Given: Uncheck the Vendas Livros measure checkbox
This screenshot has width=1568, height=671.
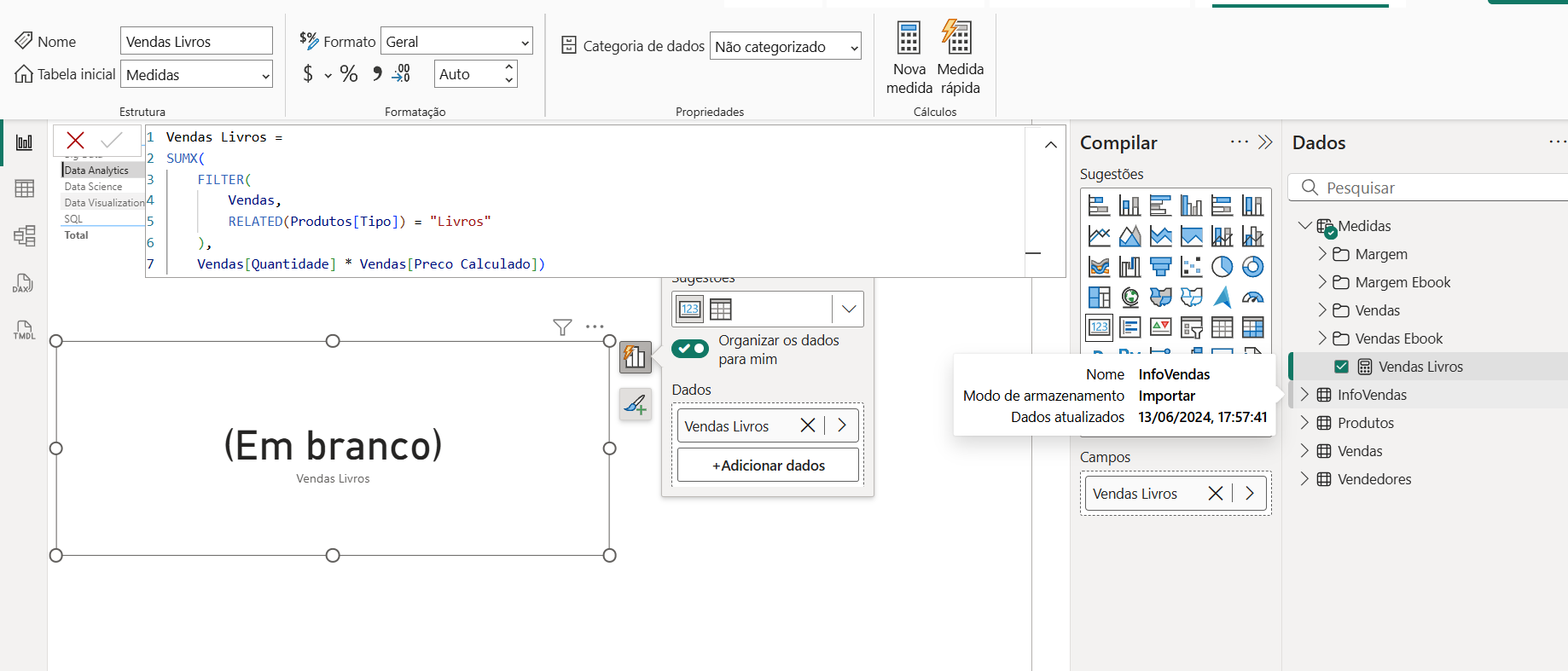Looking at the screenshot, I should pyautogui.click(x=1341, y=367).
